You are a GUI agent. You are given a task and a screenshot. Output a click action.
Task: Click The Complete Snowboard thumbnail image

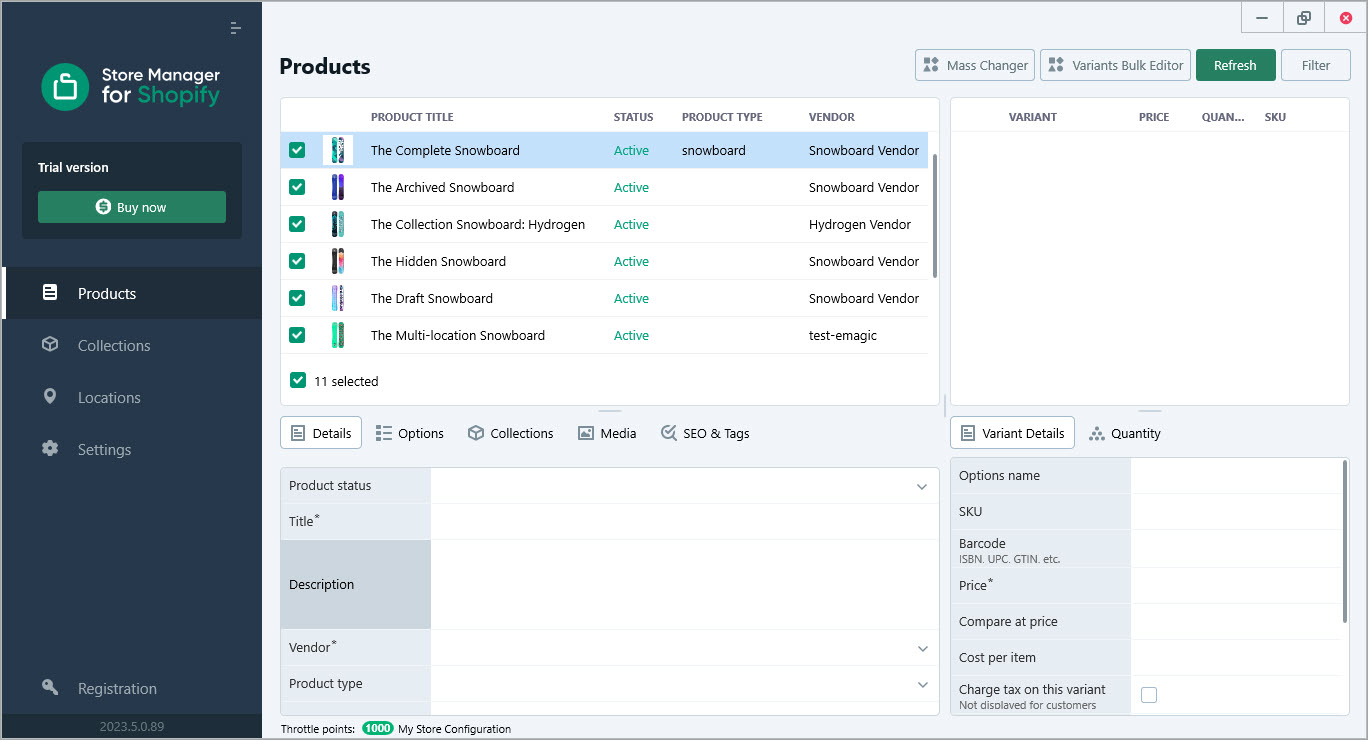[x=338, y=150]
